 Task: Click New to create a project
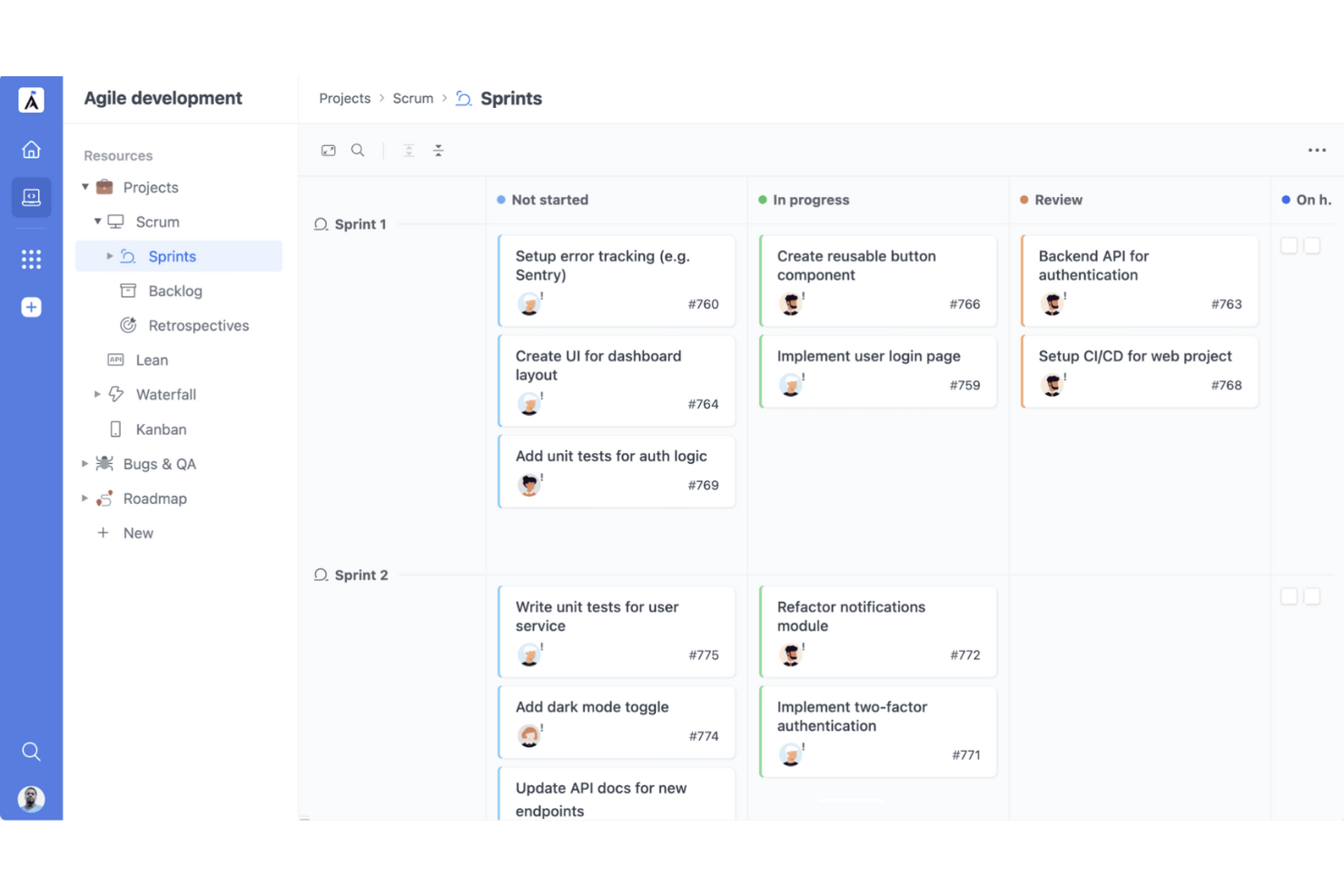tap(137, 533)
